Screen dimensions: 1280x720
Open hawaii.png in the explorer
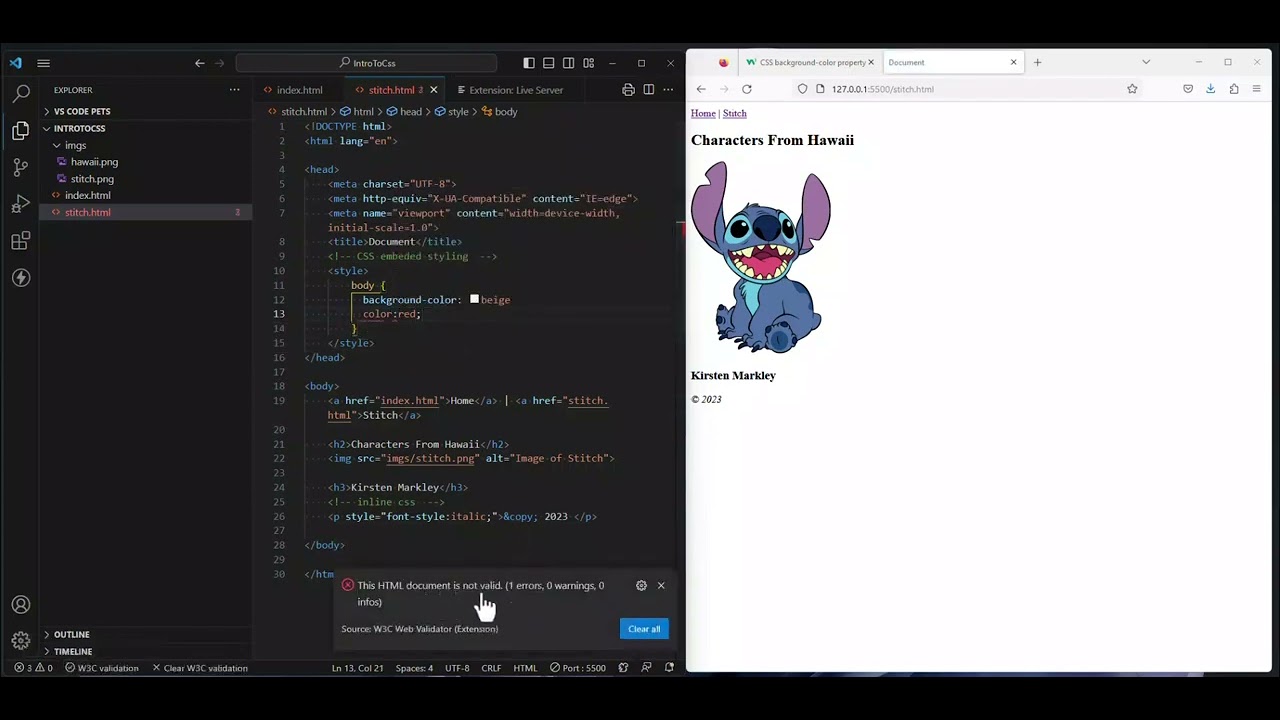click(94, 162)
